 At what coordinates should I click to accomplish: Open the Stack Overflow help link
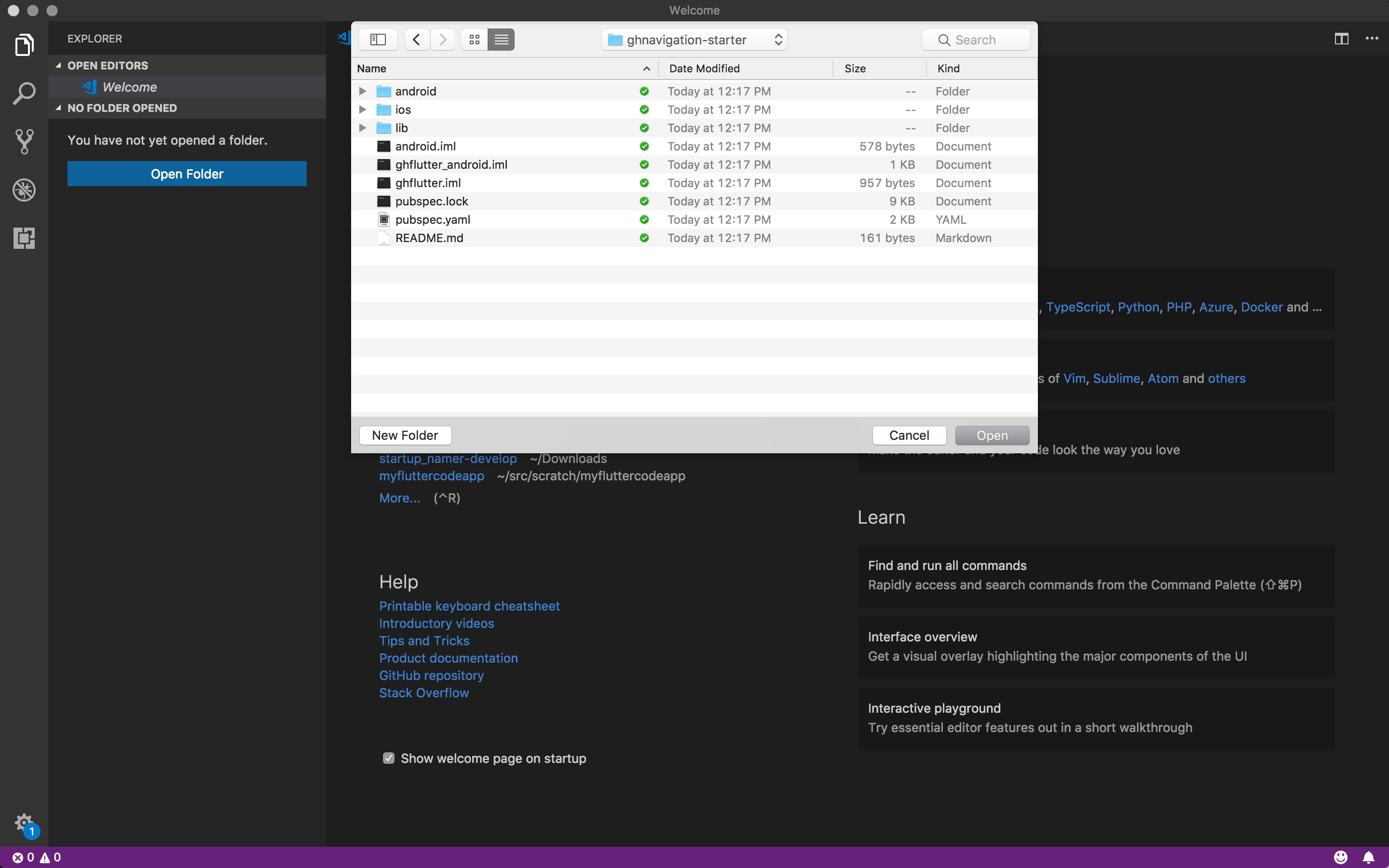[x=423, y=693]
